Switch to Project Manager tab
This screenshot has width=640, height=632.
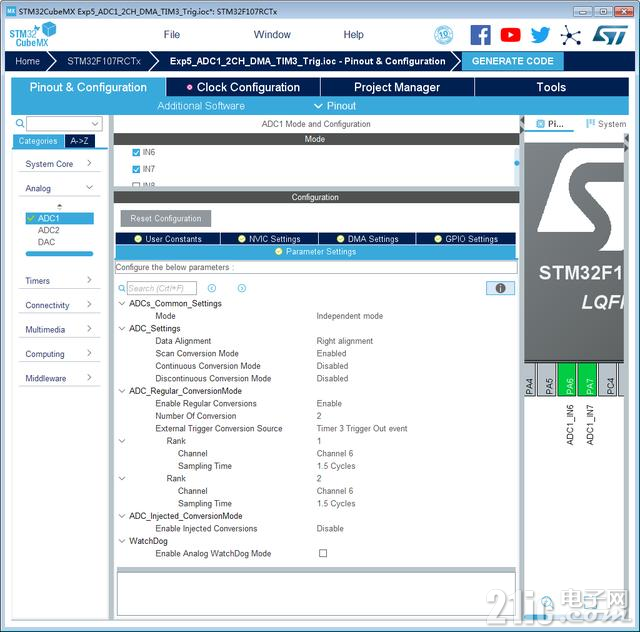point(397,87)
